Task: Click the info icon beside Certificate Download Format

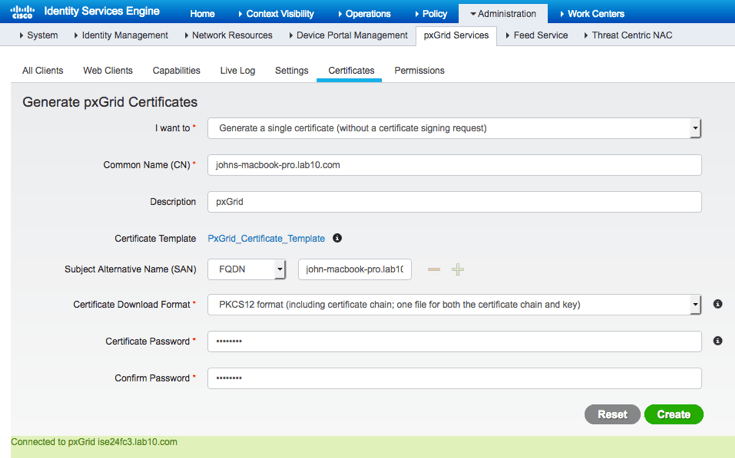Action: coord(718,304)
